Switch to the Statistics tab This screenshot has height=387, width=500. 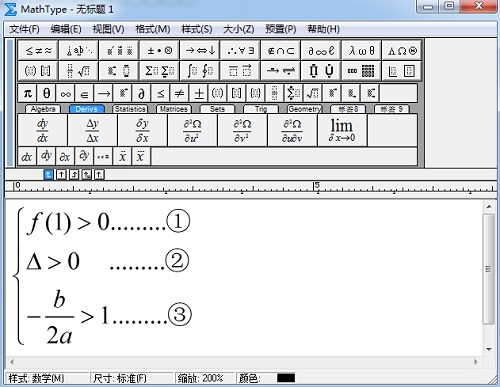point(130,109)
